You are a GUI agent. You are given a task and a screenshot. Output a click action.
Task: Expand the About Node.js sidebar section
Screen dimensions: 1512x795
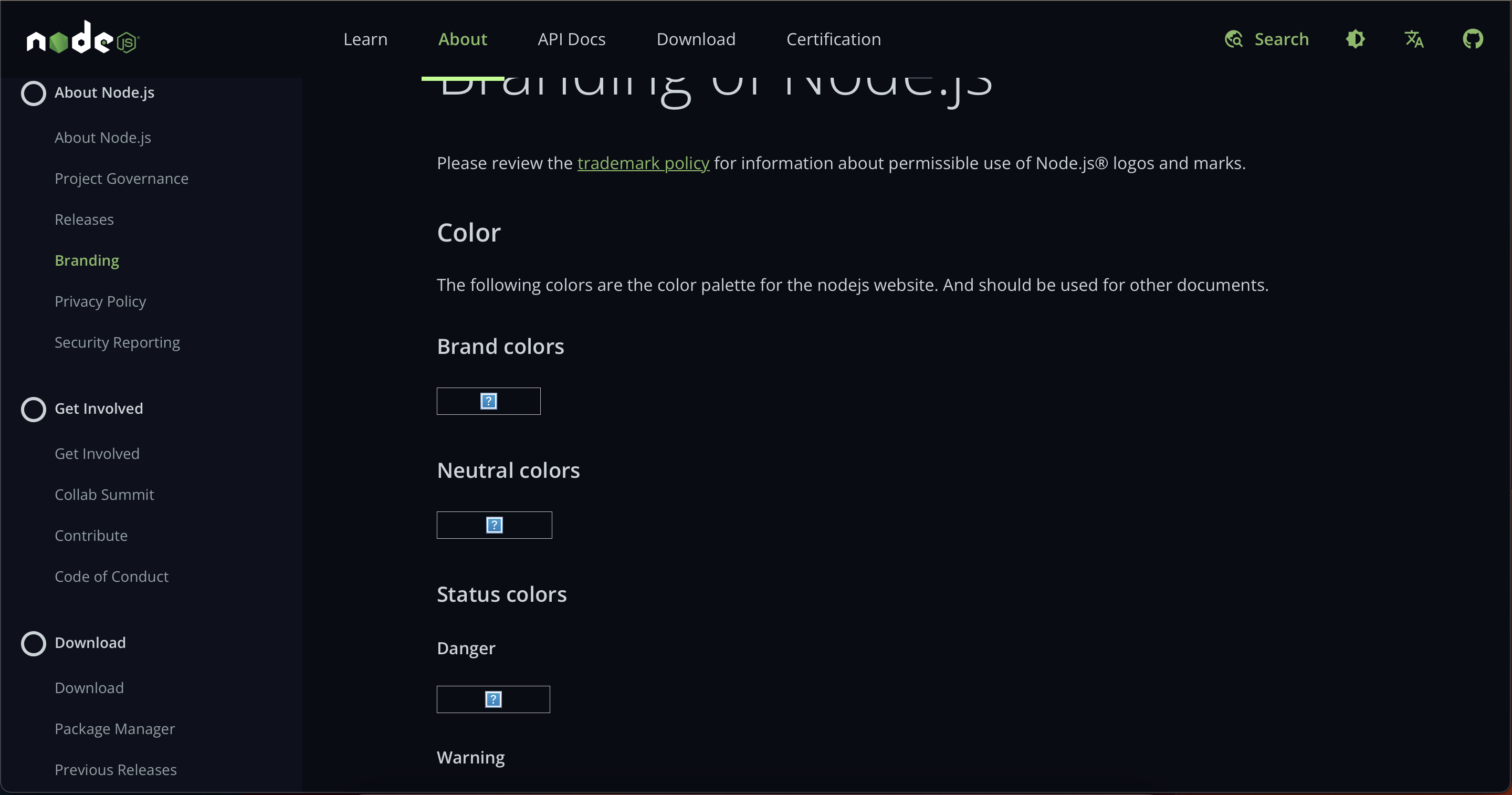pyautogui.click(x=104, y=93)
